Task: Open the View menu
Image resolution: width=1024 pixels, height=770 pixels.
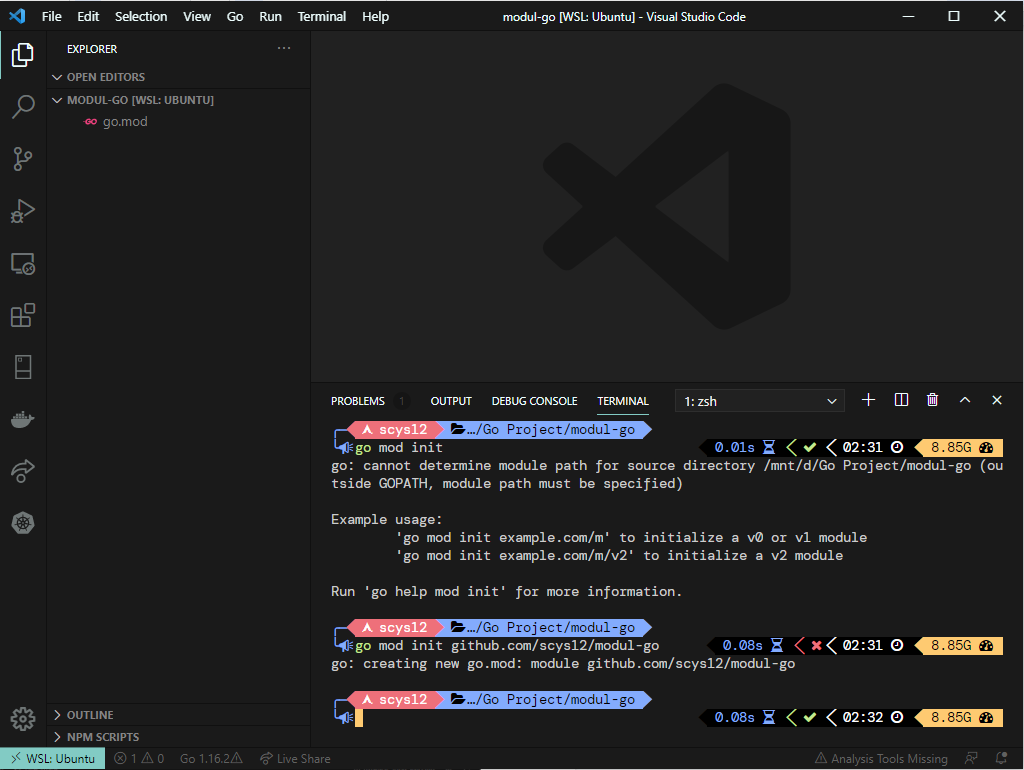Action: [x=197, y=16]
